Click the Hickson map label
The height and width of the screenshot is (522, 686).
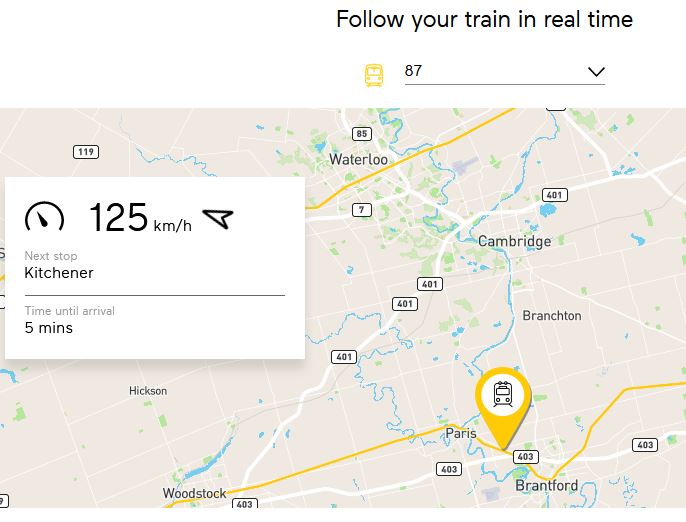click(x=148, y=391)
